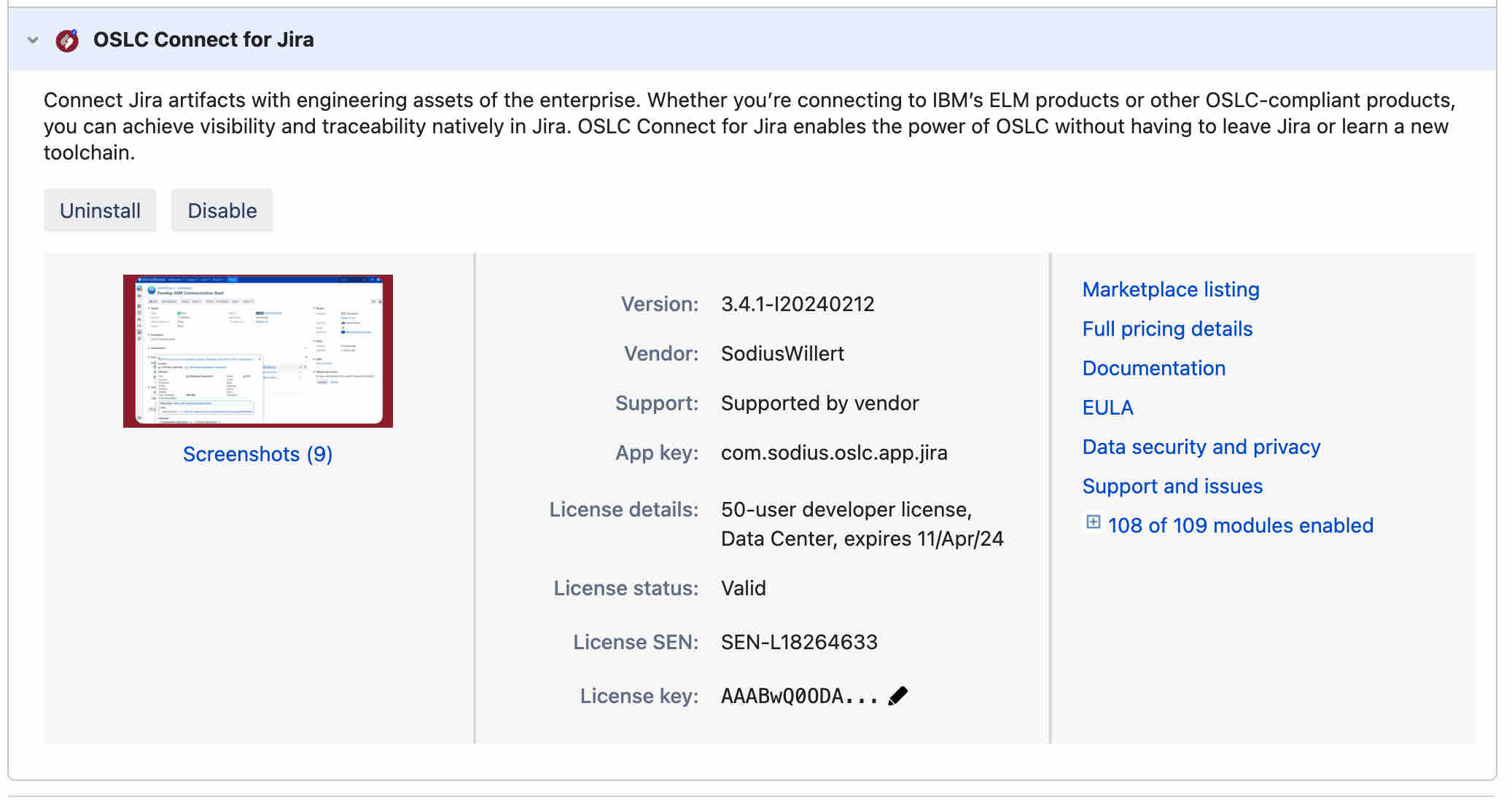Viewport: 1512px width, 800px height.
Task: Click the License status value Valid
Action: 744,588
